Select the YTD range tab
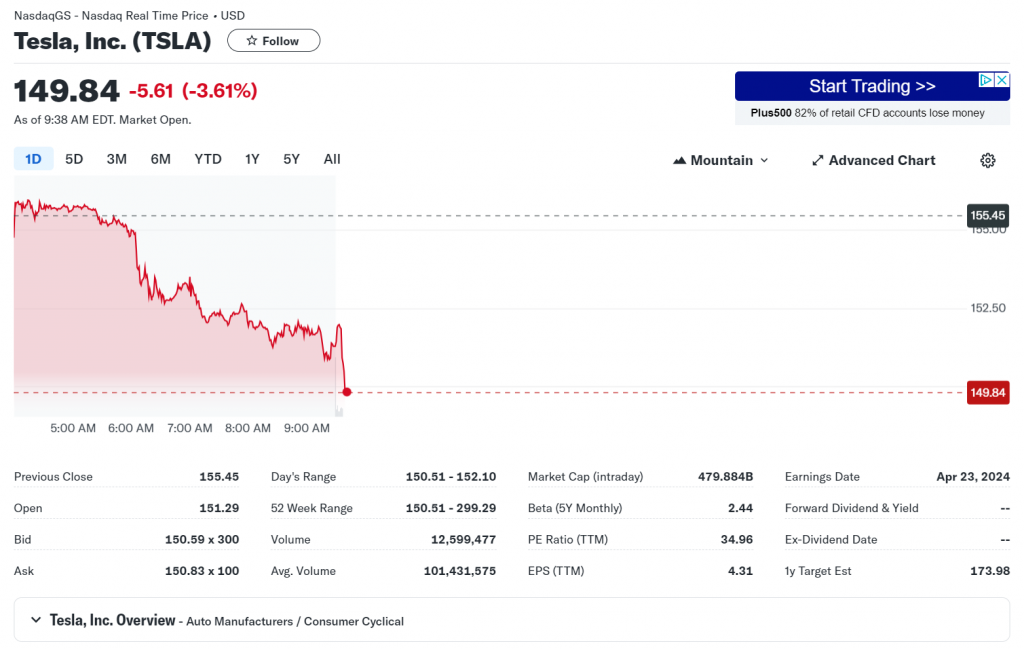The width and height of the screenshot is (1024, 649). (x=208, y=159)
